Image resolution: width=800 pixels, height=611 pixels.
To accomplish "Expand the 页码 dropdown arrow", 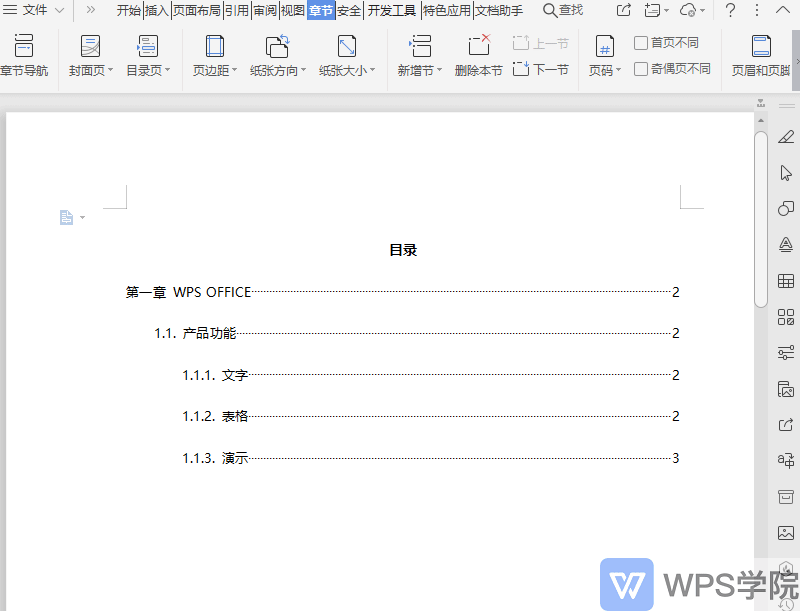I will click(618, 70).
